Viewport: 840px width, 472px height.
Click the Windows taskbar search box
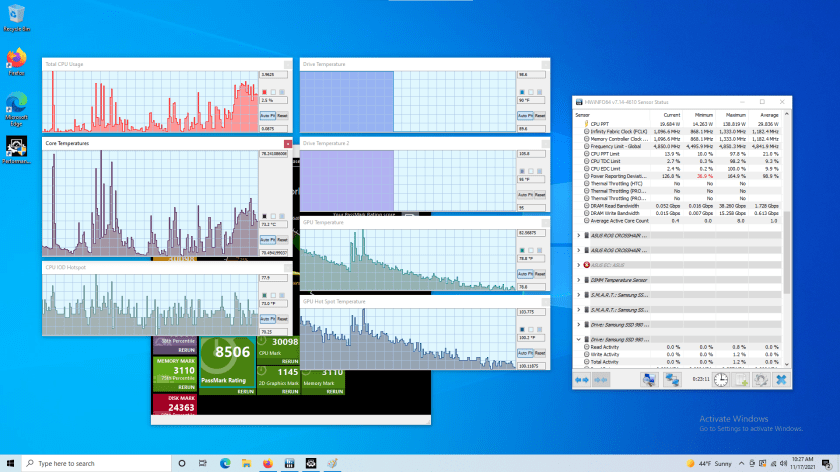click(x=90, y=463)
